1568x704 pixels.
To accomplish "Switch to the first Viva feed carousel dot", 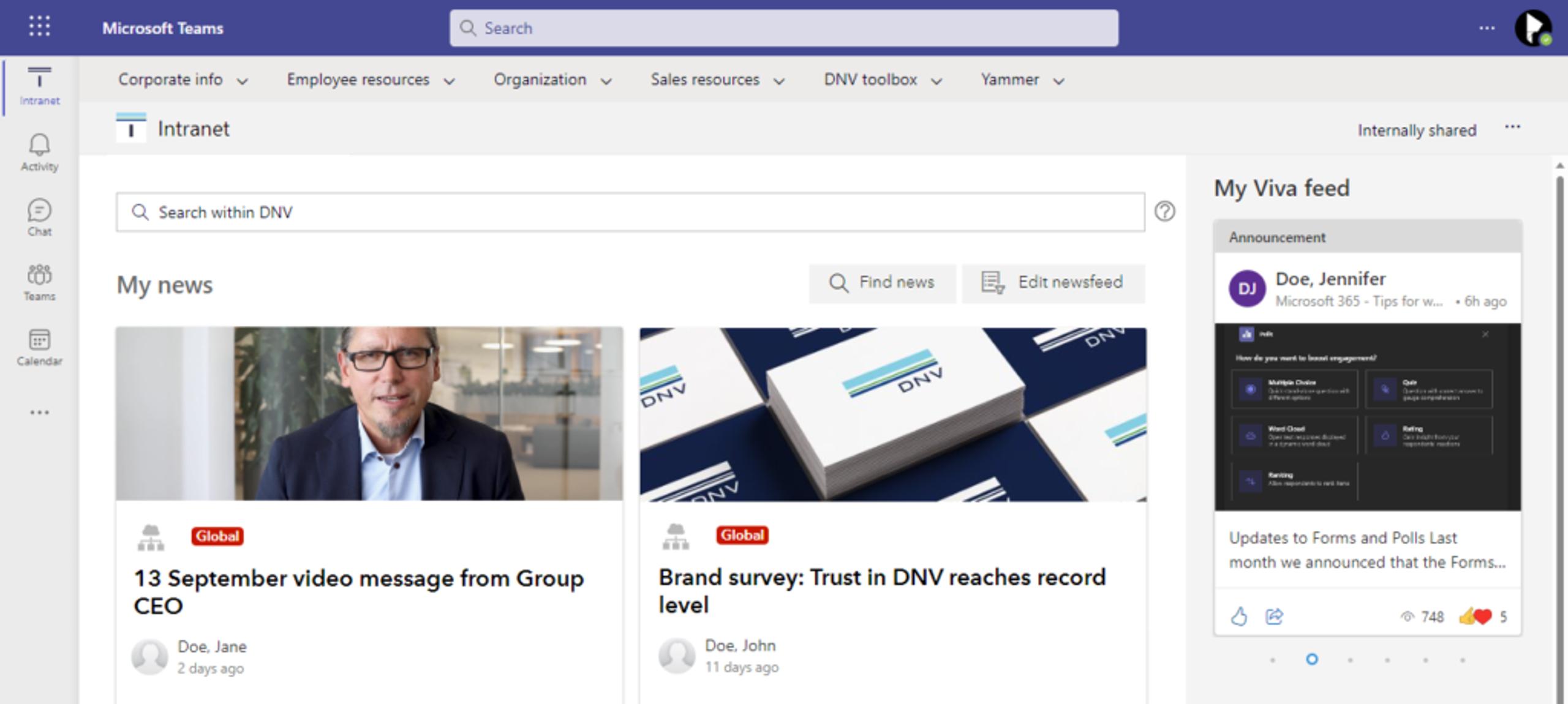I will (1273, 660).
